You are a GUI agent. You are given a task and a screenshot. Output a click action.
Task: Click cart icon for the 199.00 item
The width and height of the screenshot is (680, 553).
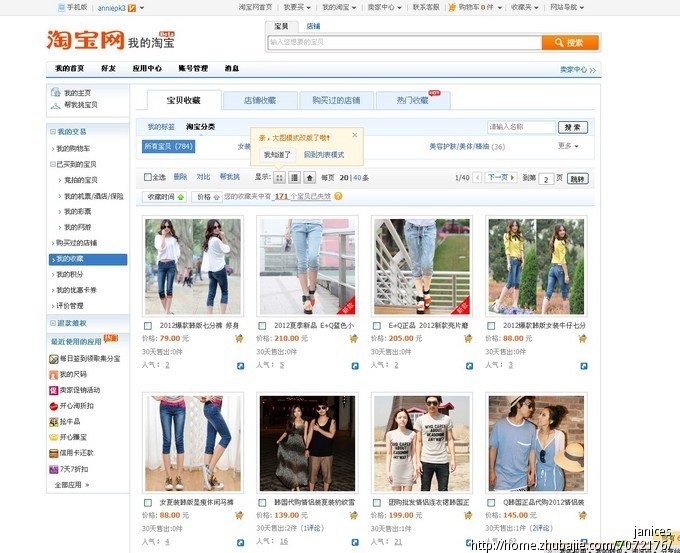(x=468, y=515)
